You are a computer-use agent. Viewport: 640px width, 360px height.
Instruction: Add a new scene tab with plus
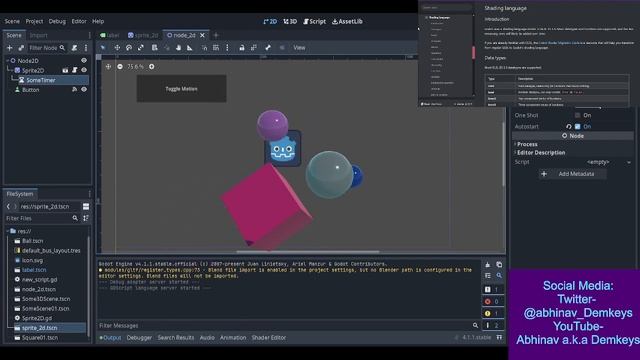[x=216, y=36]
